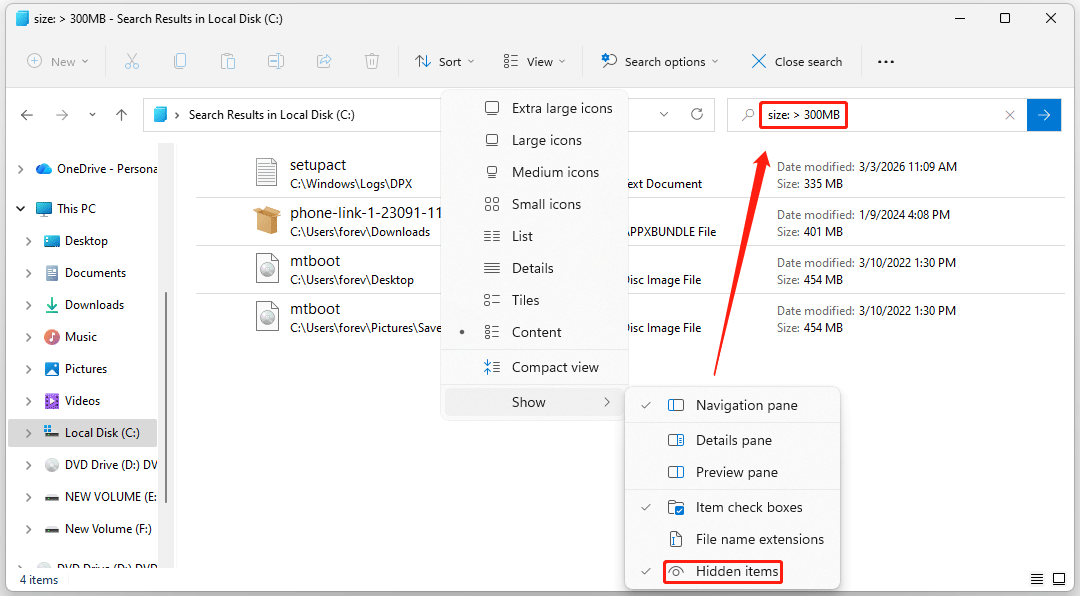Open the Search options menu
This screenshot has width=1080, height=596.
tap(658, 61)
